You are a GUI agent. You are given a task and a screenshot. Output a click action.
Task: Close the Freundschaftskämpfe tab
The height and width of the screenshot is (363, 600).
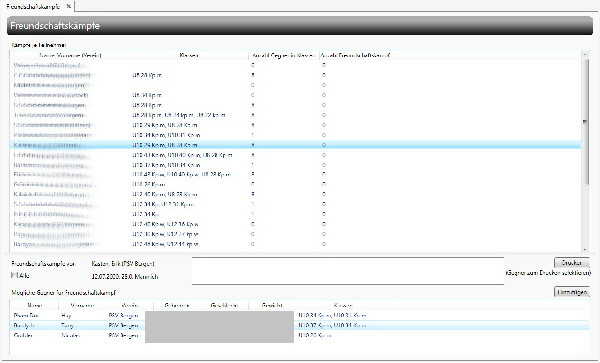click(x=68, y=6)
